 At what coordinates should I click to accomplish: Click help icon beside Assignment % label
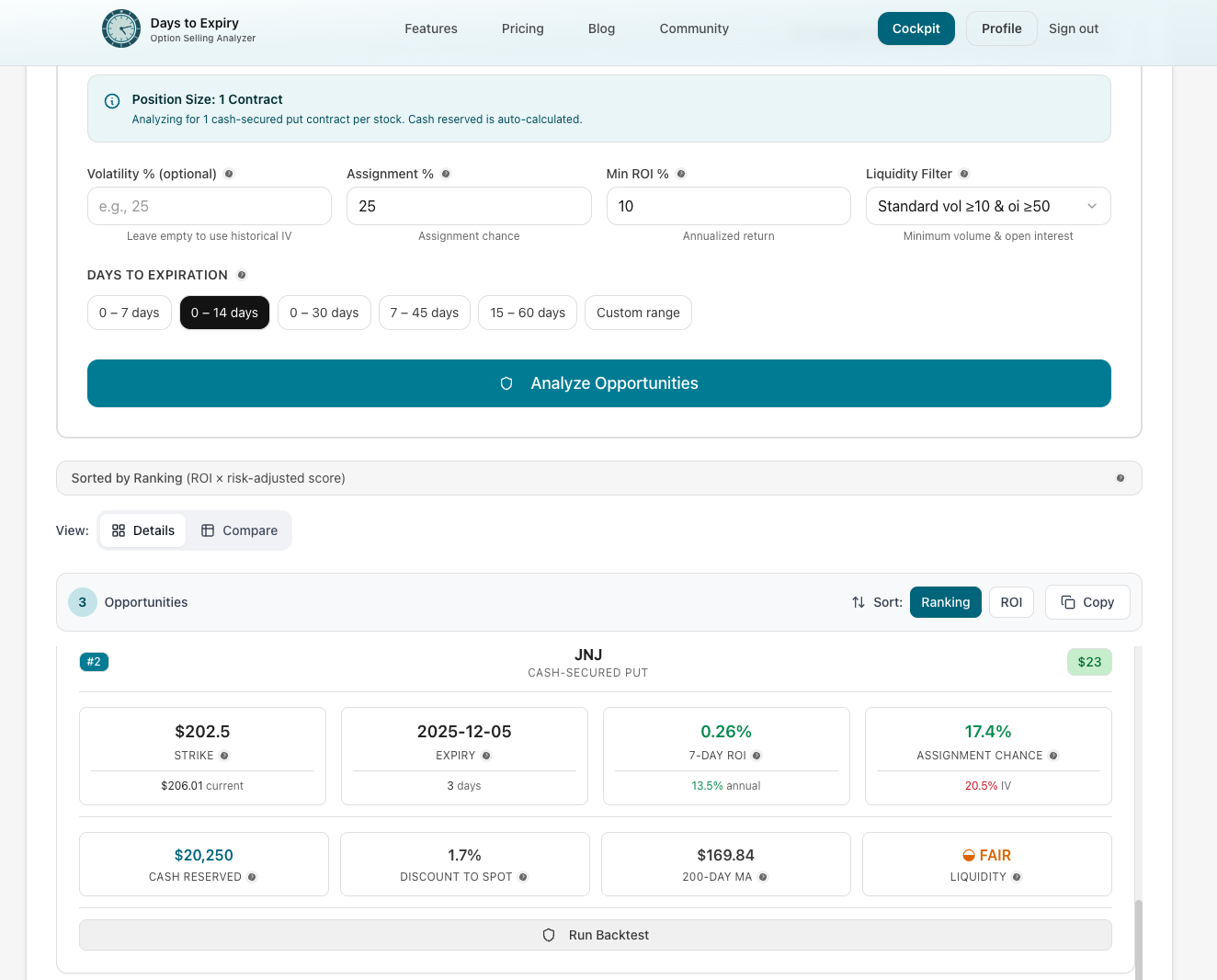(446, 174)
